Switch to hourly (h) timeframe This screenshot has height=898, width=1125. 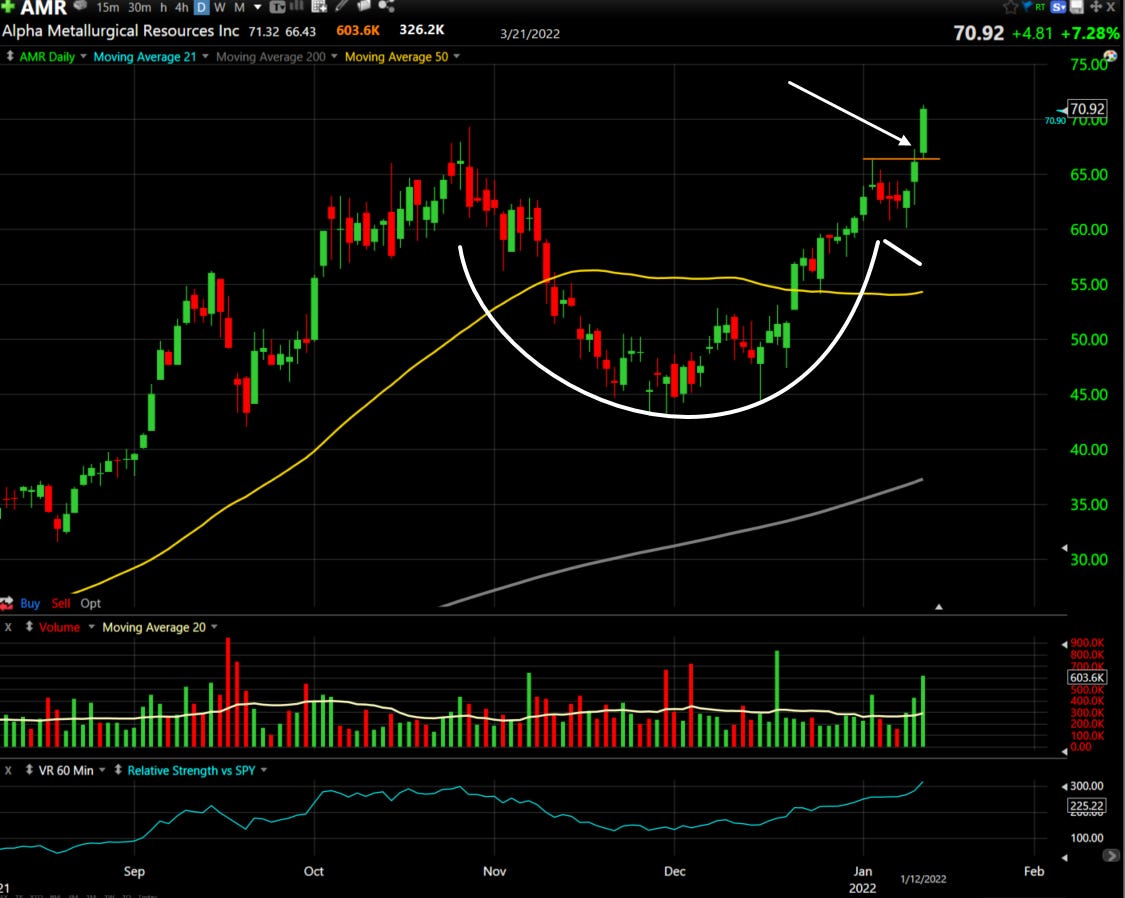coord(164,7)
